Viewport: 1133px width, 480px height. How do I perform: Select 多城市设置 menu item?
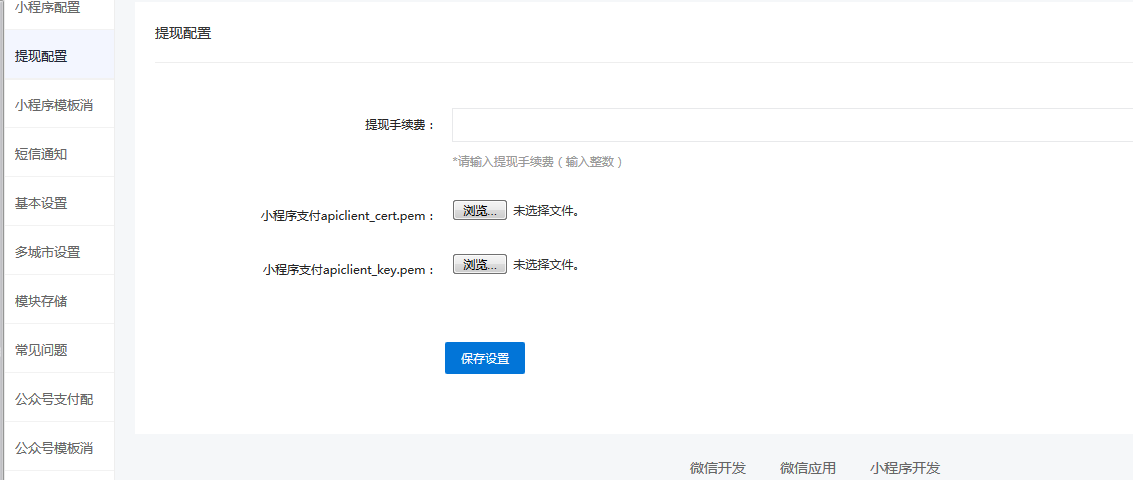pyautogui.click(x=59, y=252)
